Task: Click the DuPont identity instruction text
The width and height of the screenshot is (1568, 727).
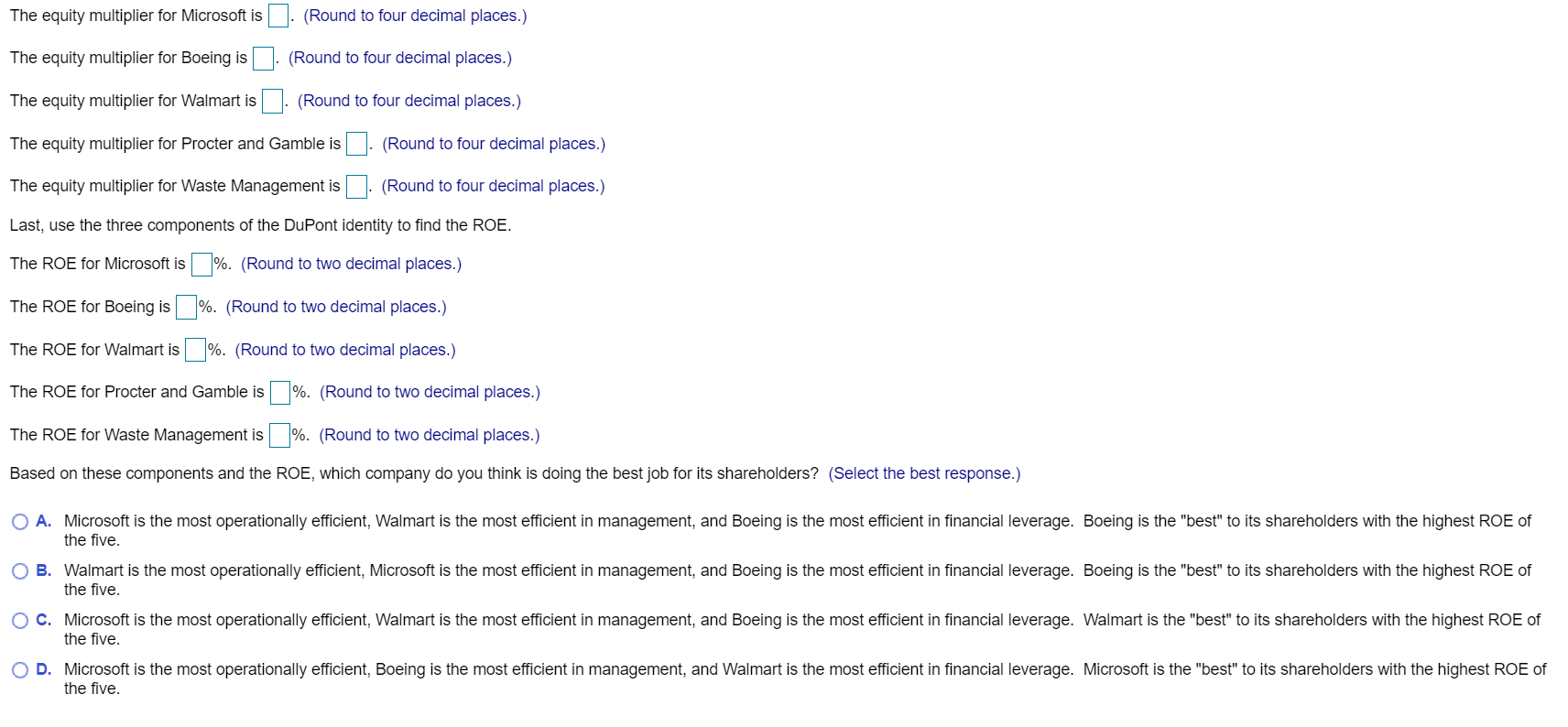Action: [x=261, y=224]
